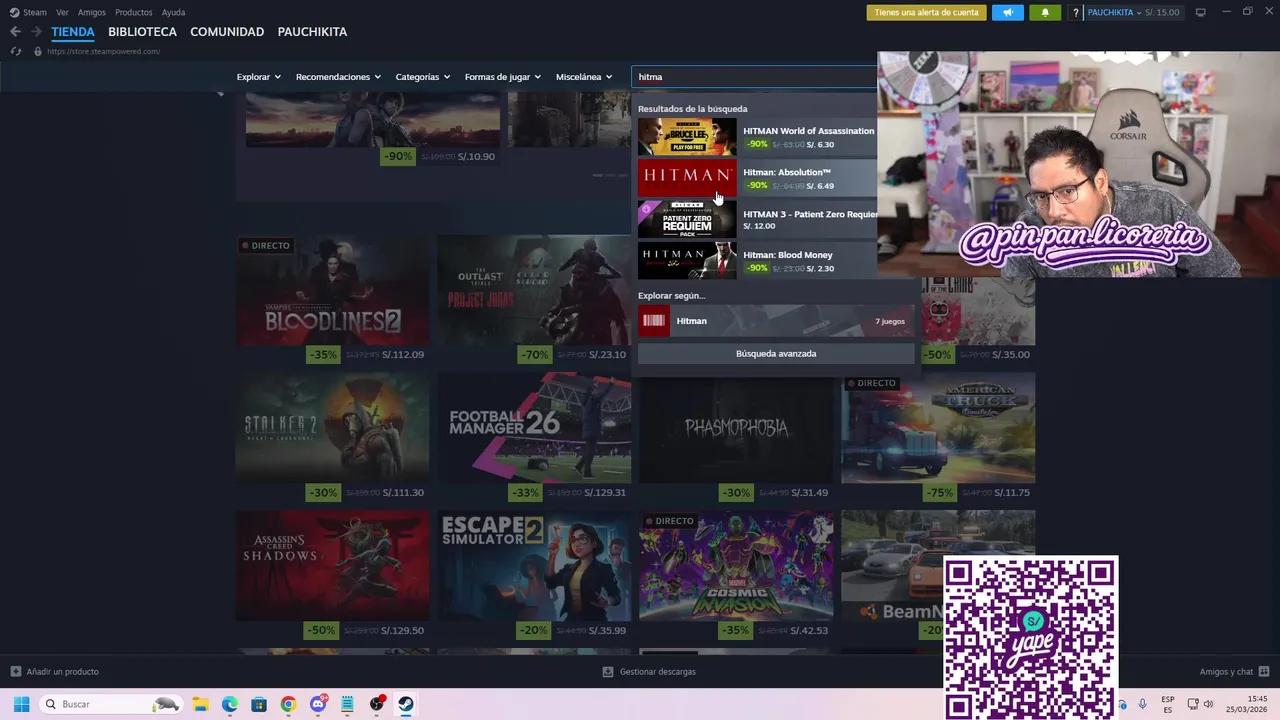The width and height of the screenshot is (1280, 720).
Task: Open the Amigos menu
Action: tap(92, 12)
